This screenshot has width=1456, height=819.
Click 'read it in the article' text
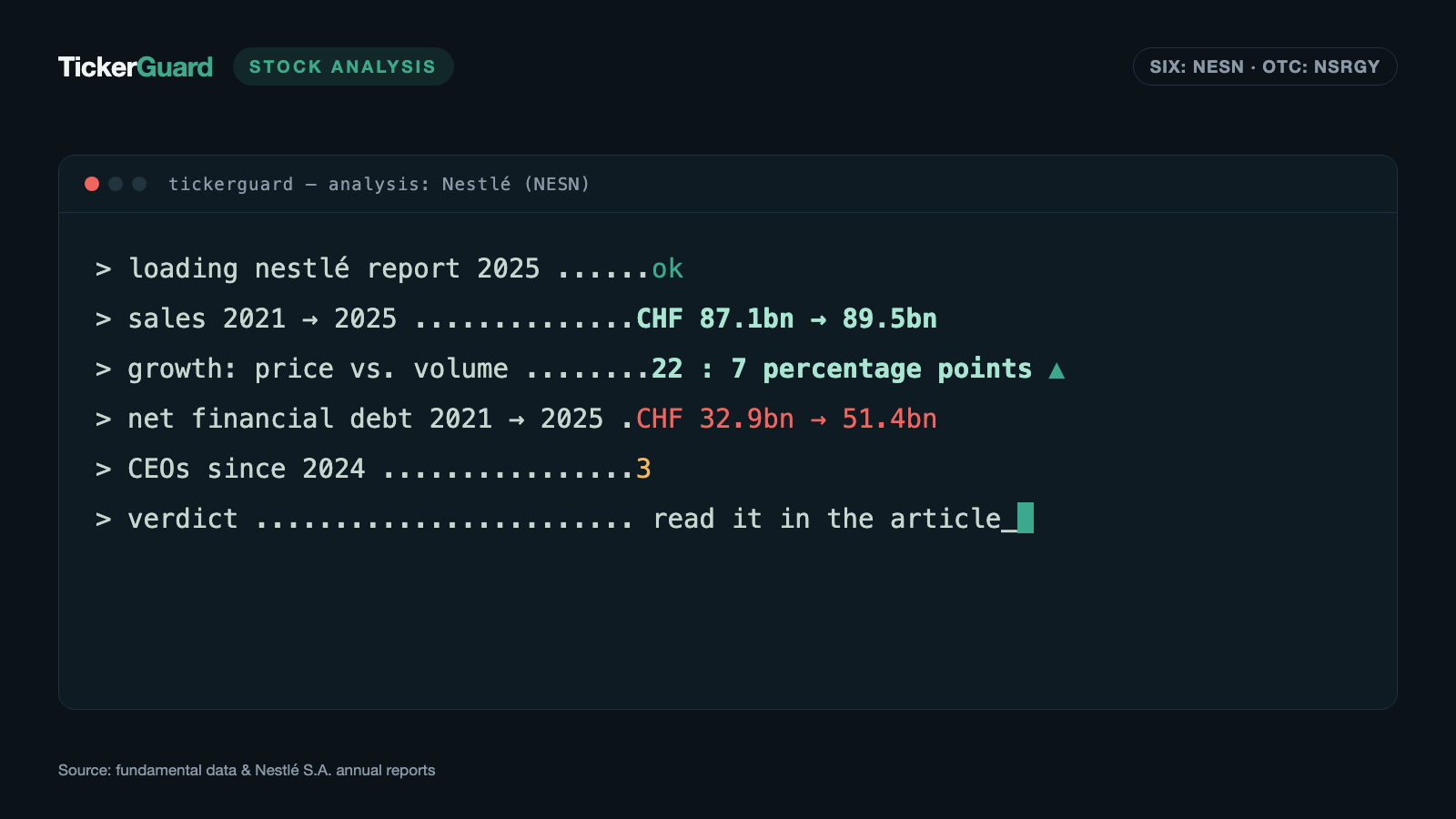[x=827, y=519]
